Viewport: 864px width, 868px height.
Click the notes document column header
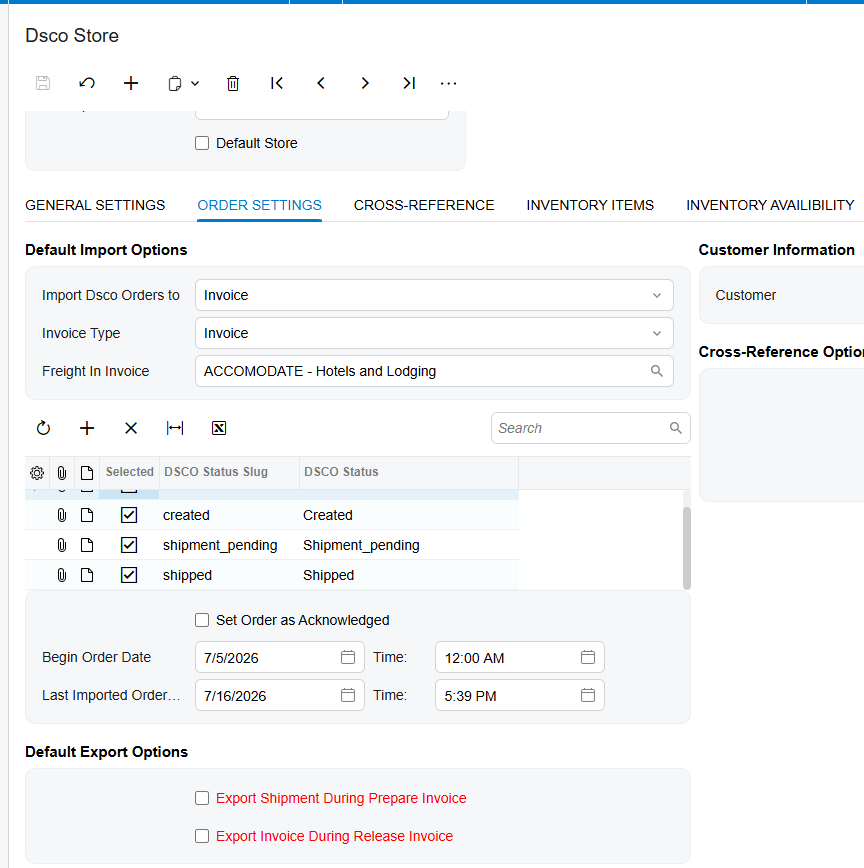(x=87, y=473)
